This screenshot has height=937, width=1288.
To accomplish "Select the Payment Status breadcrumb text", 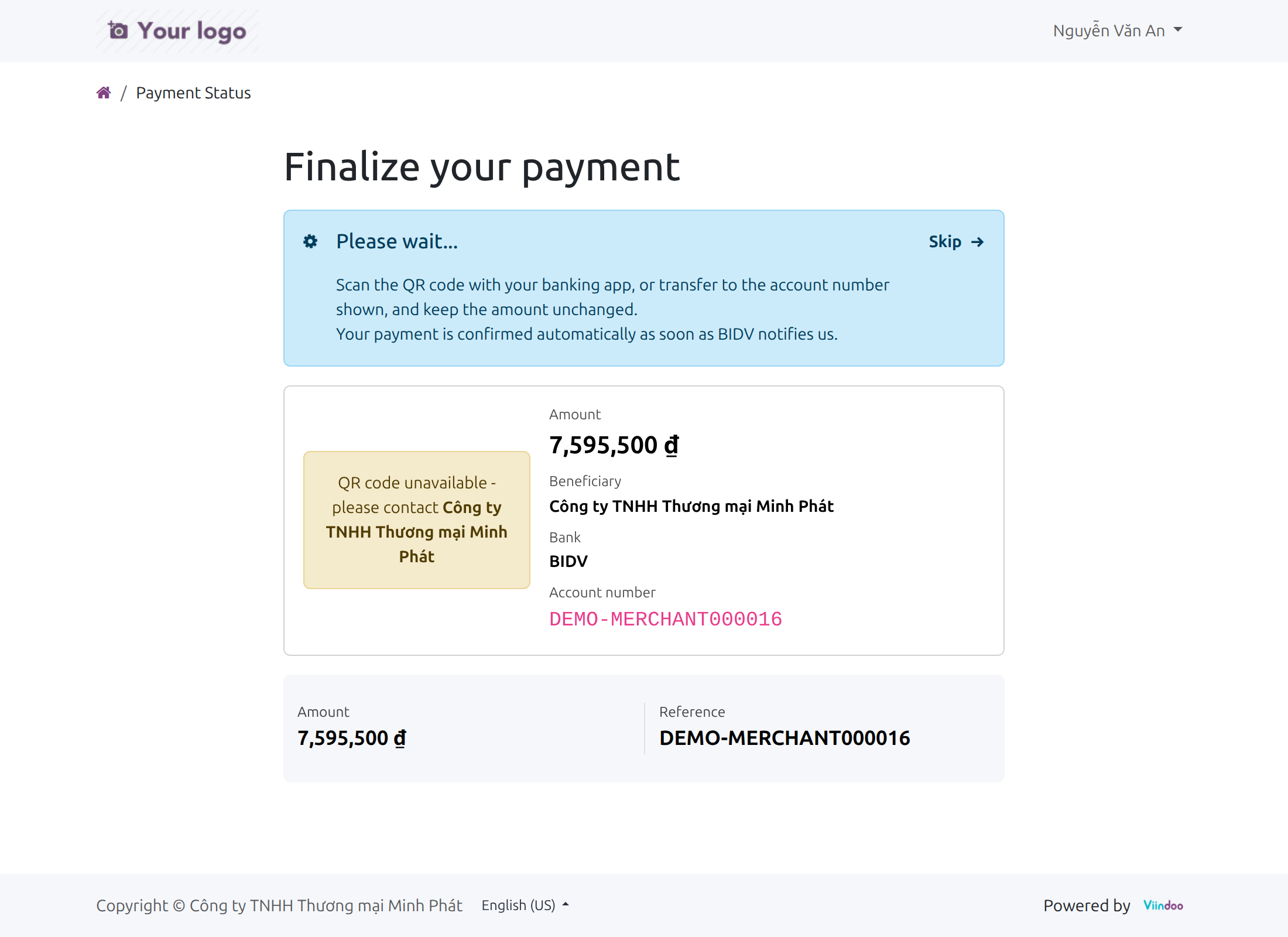I will coord(193,93).
